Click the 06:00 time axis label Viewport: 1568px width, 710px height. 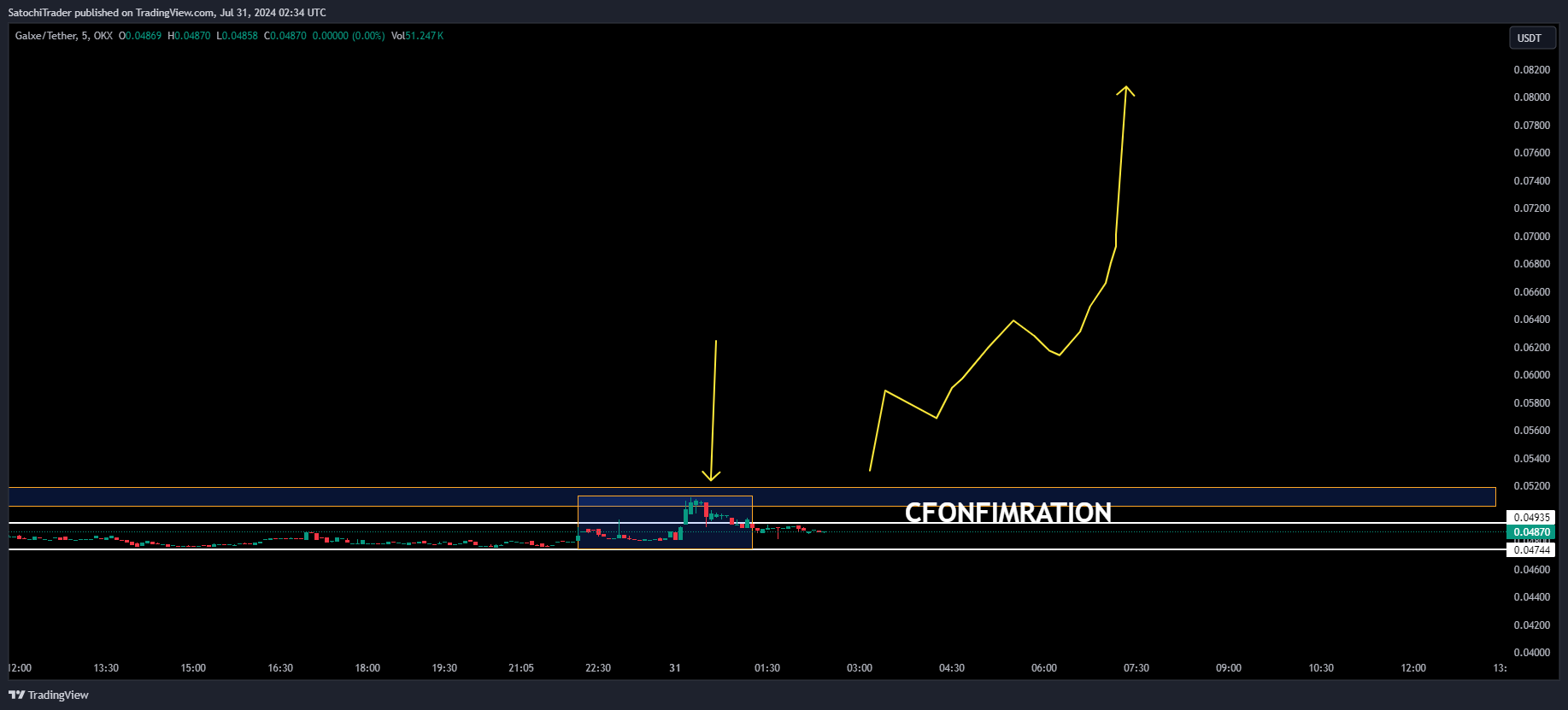click(x=1044, y=668)
